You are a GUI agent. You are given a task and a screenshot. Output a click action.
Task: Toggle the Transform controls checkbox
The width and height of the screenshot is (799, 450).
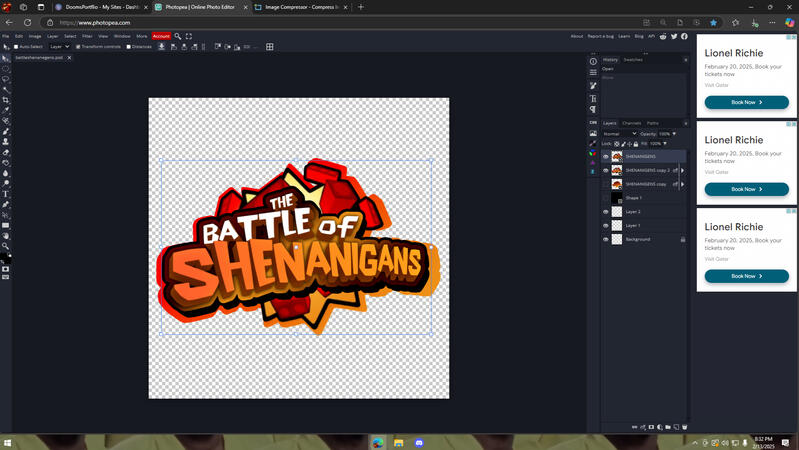coord(78,47)
